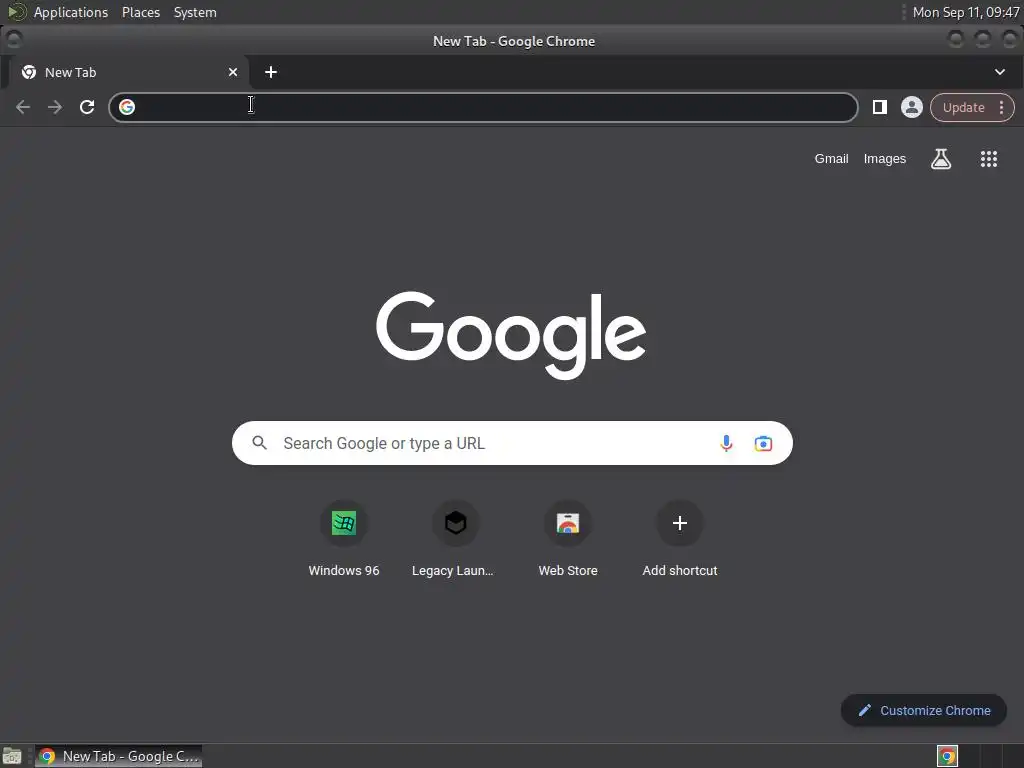The height and width of the screenshot is (768, 1024).
Task: Open the Chrome side panel icon
Action: pos(880,107)
